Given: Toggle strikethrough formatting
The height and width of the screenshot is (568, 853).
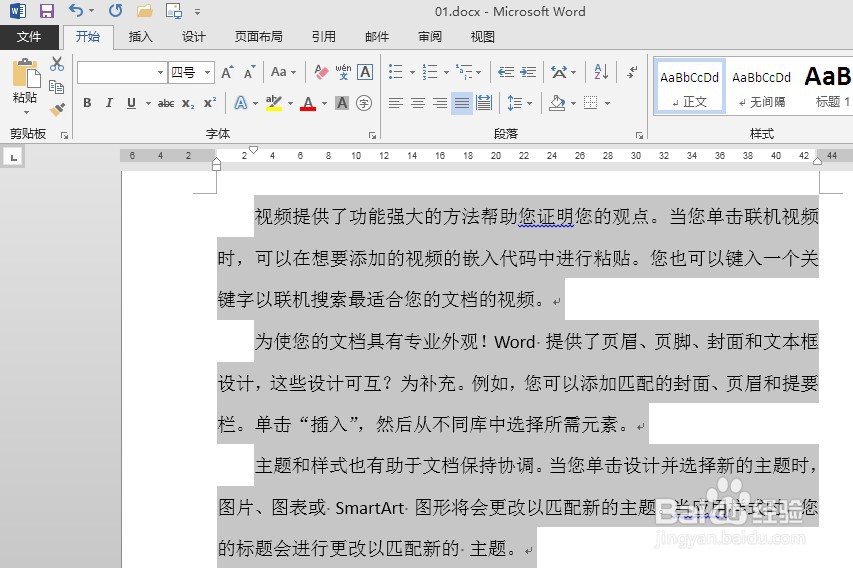Looking at the screenshot, I should [x=166, y=103].
